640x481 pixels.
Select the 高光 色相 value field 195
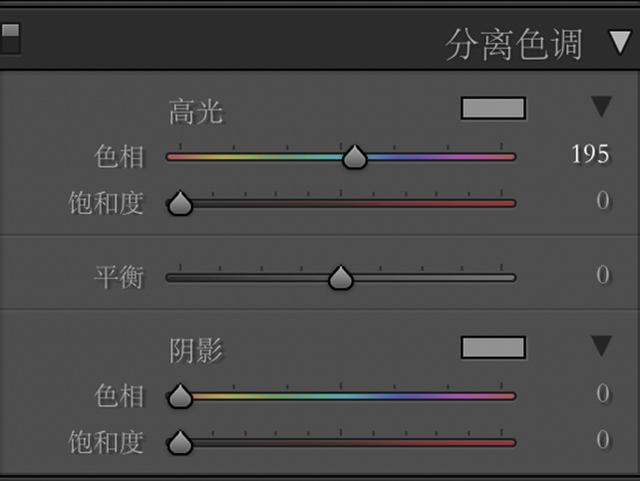coord(590,154)
